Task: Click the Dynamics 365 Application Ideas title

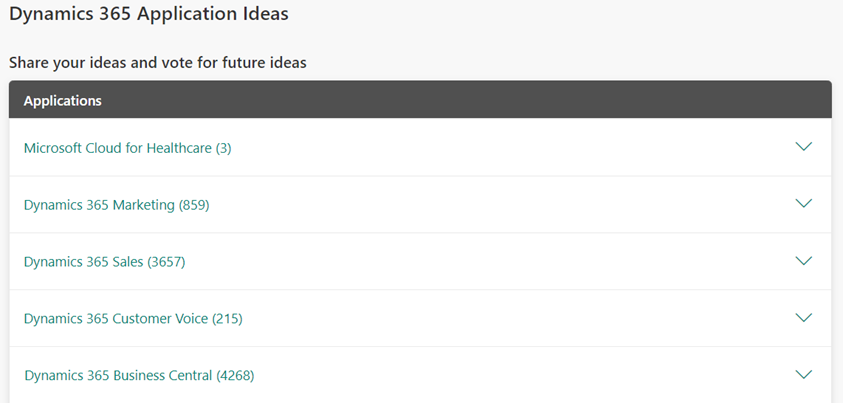Action: [x=149, y=15]
